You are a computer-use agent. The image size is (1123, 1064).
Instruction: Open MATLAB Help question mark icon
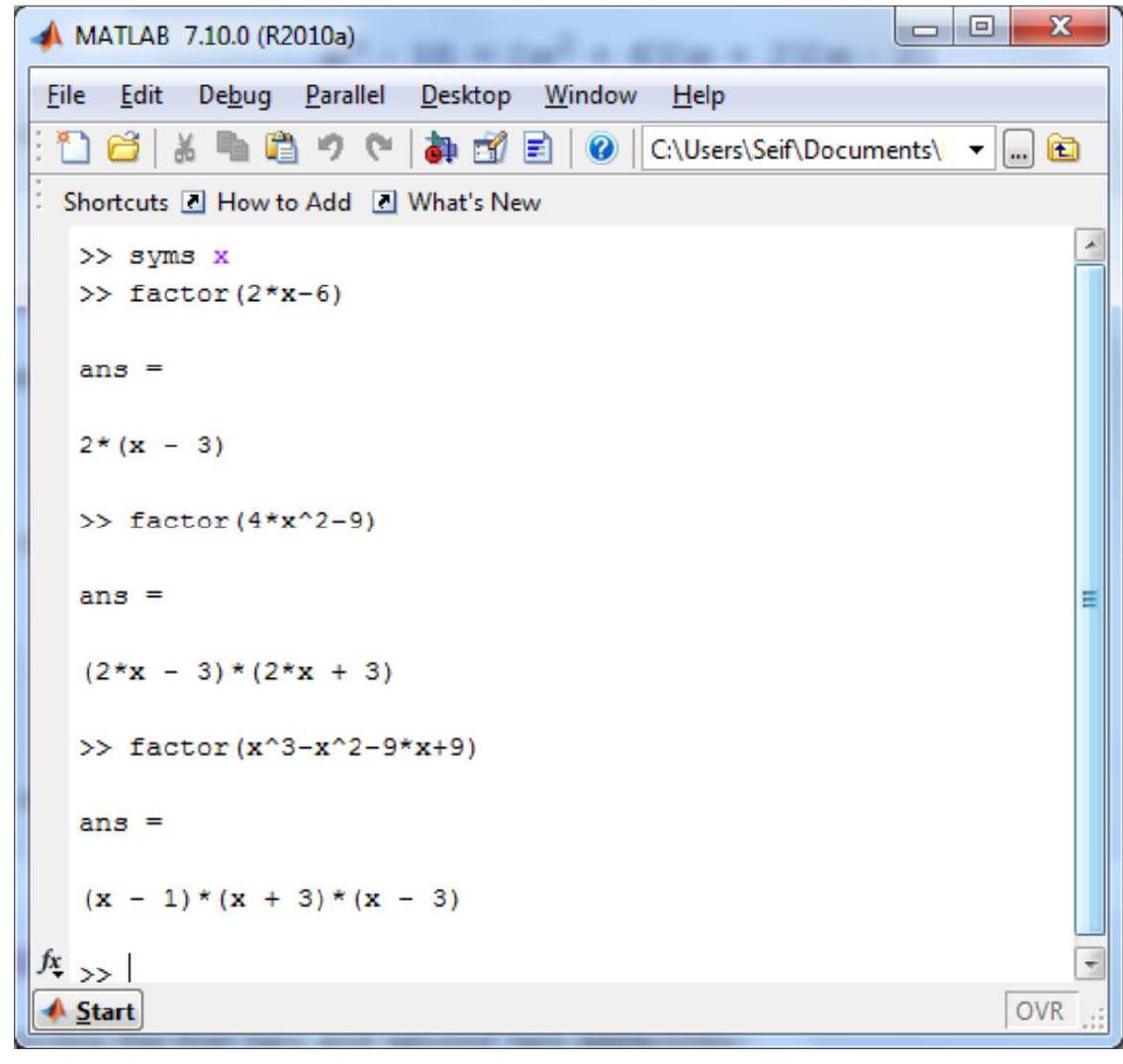tap(602, 149)
